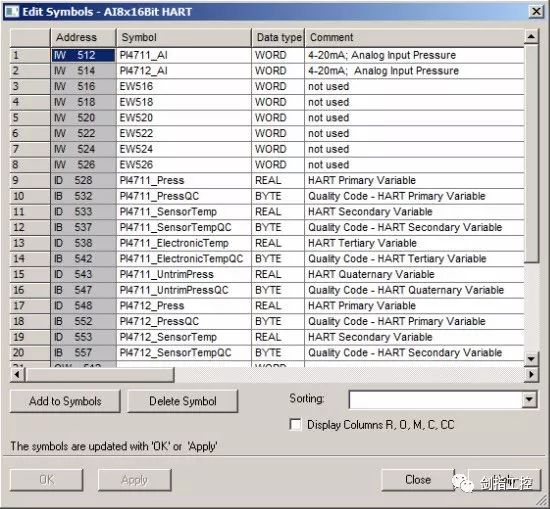Select the address cell IW 512
Screen dimensions: 550x509
83,55
